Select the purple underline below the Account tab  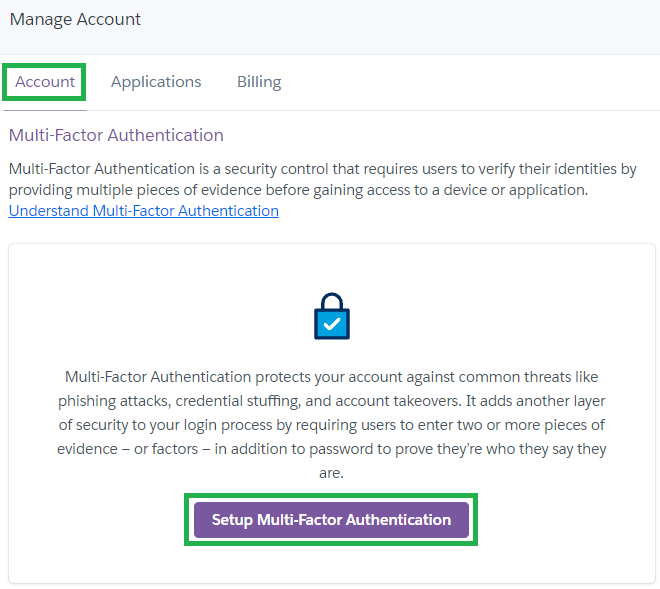45,110
